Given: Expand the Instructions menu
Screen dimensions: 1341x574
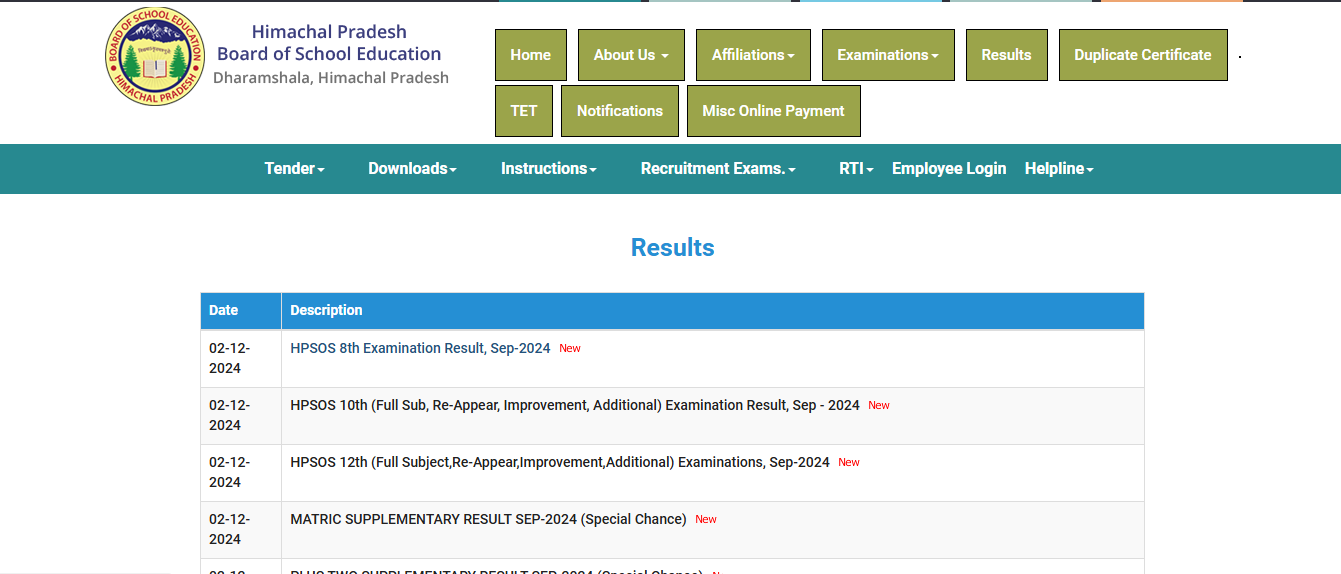Looking at the screenshot, I should (x=548, y=169).
